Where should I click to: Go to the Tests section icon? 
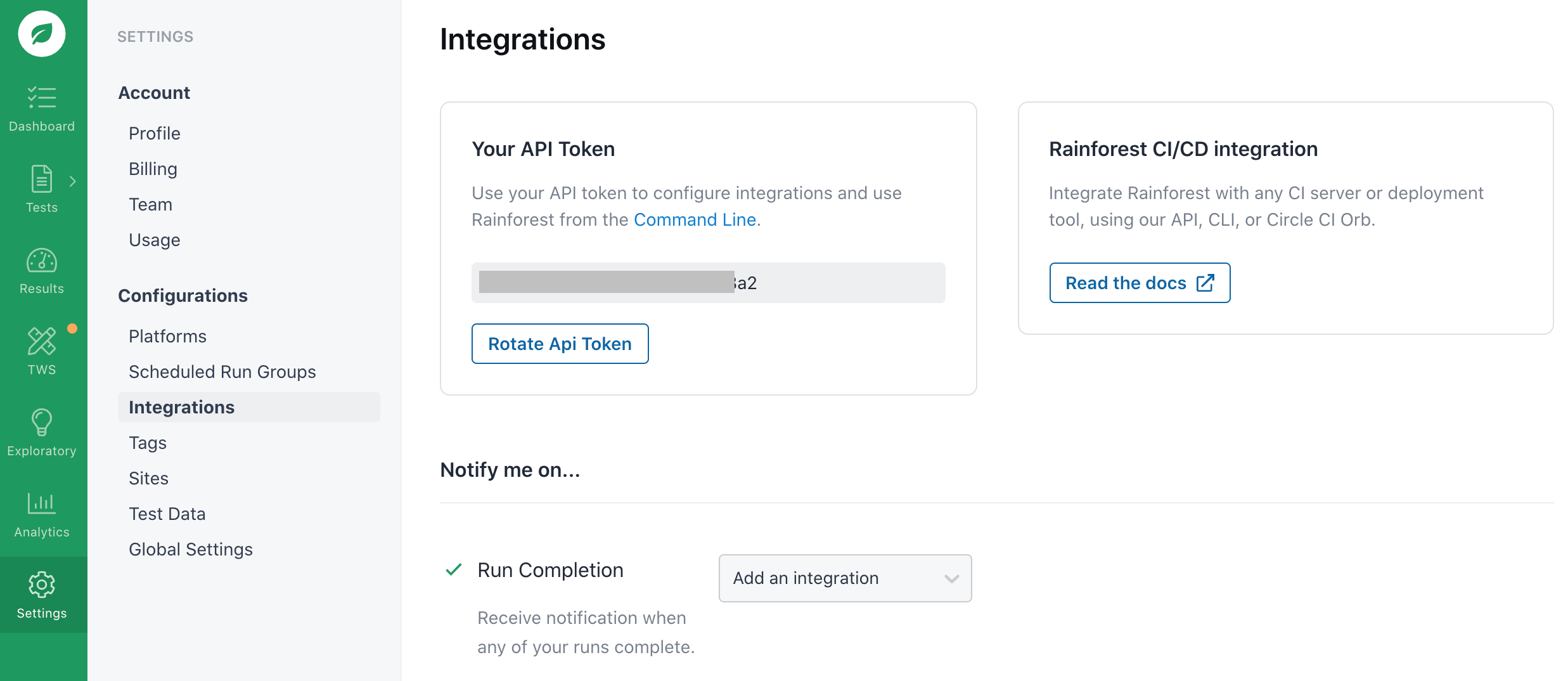point(42,179)
